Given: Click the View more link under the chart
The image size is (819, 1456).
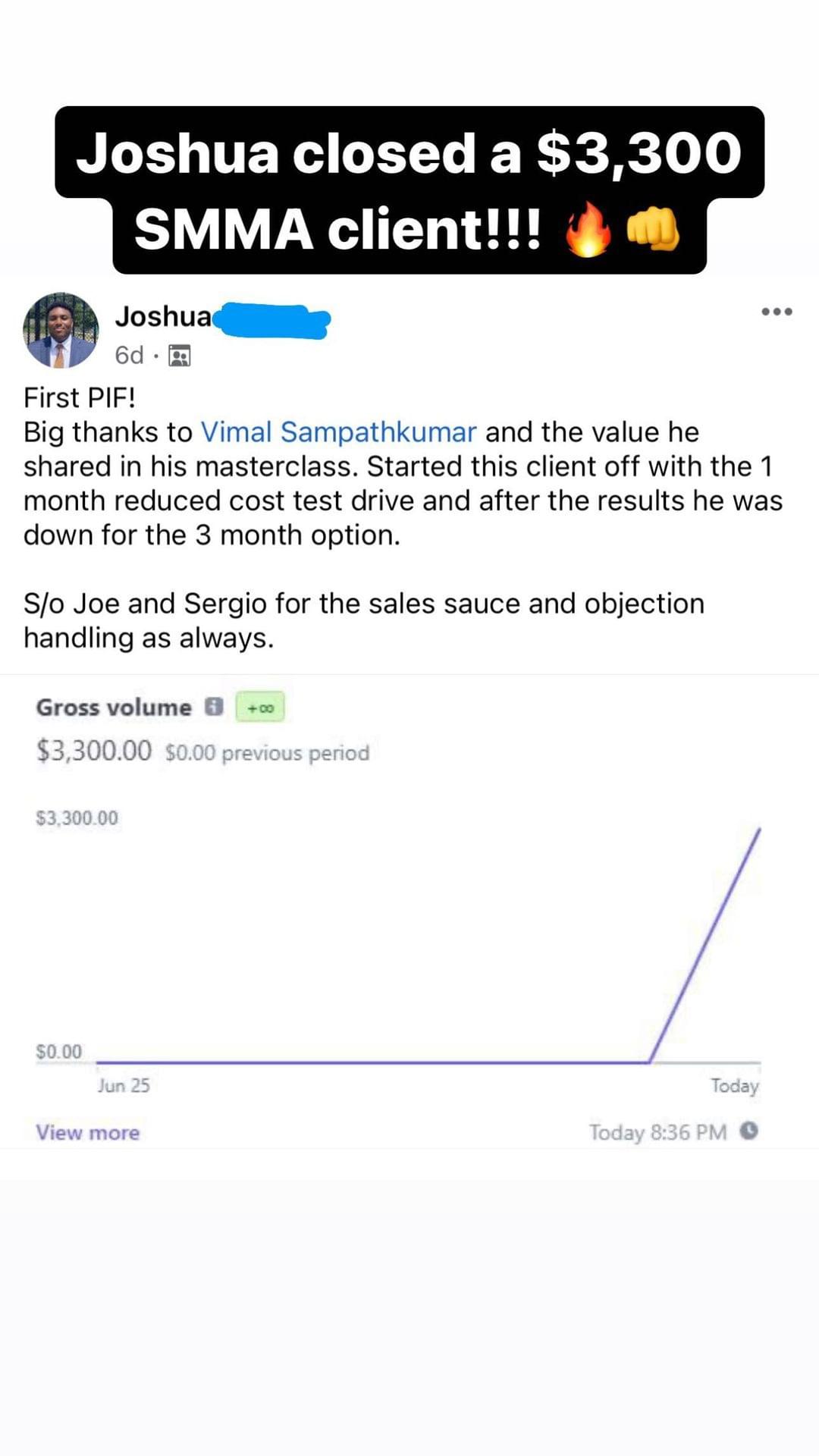Looking at the screenshot, I should click(x=88, y=1132).
